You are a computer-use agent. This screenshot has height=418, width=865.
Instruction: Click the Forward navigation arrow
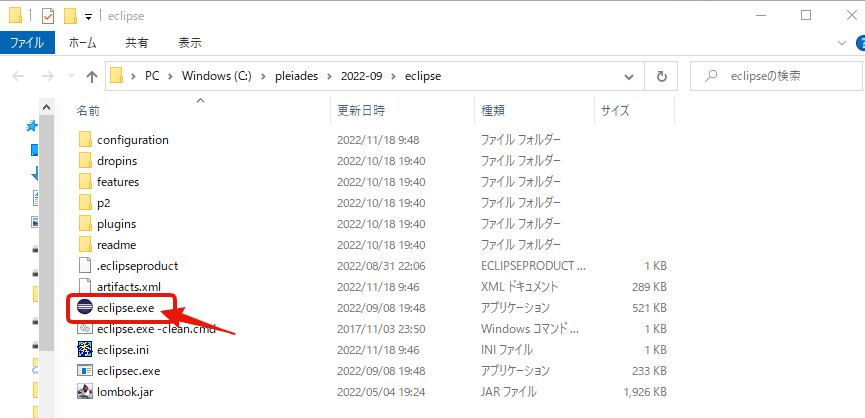47,76
